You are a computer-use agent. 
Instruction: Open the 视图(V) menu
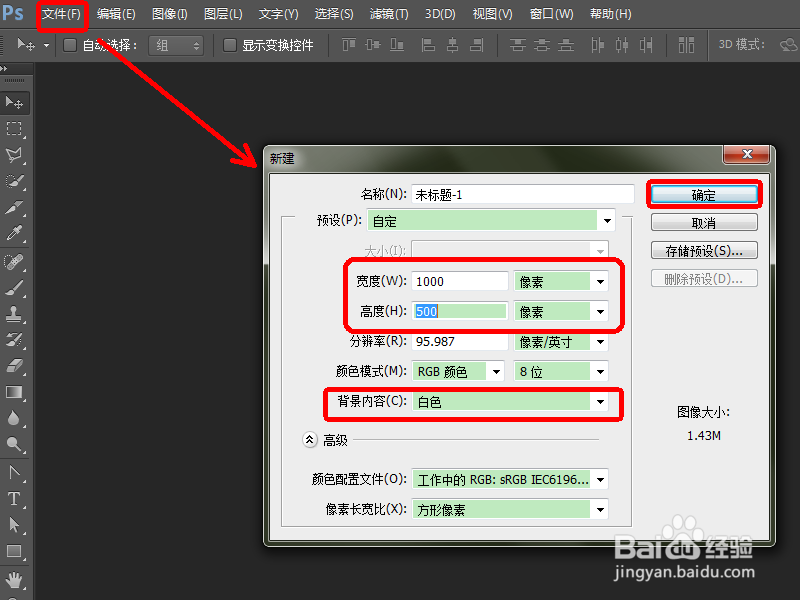(492, 14)
